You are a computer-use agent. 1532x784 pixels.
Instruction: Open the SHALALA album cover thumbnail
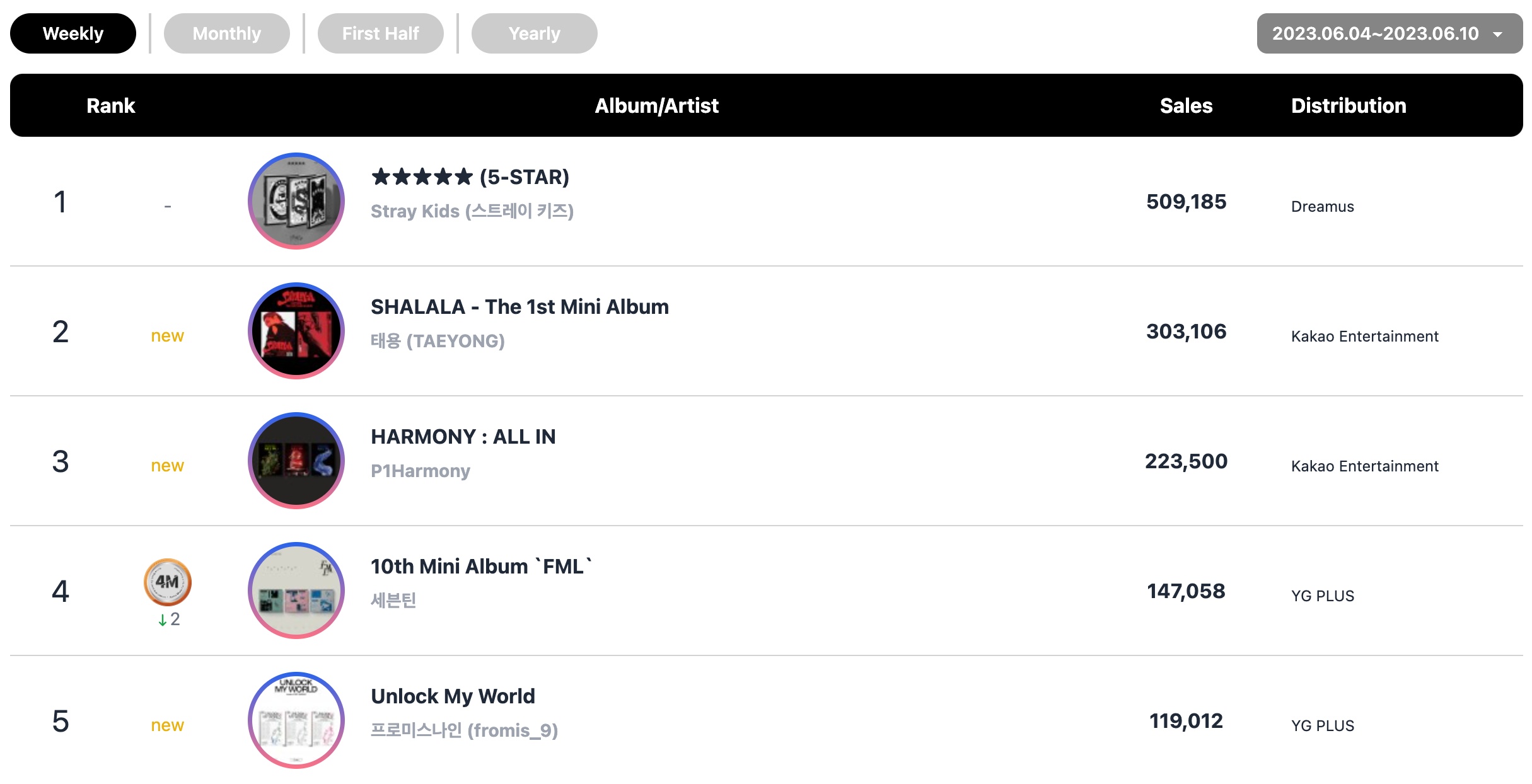[296, 331]
